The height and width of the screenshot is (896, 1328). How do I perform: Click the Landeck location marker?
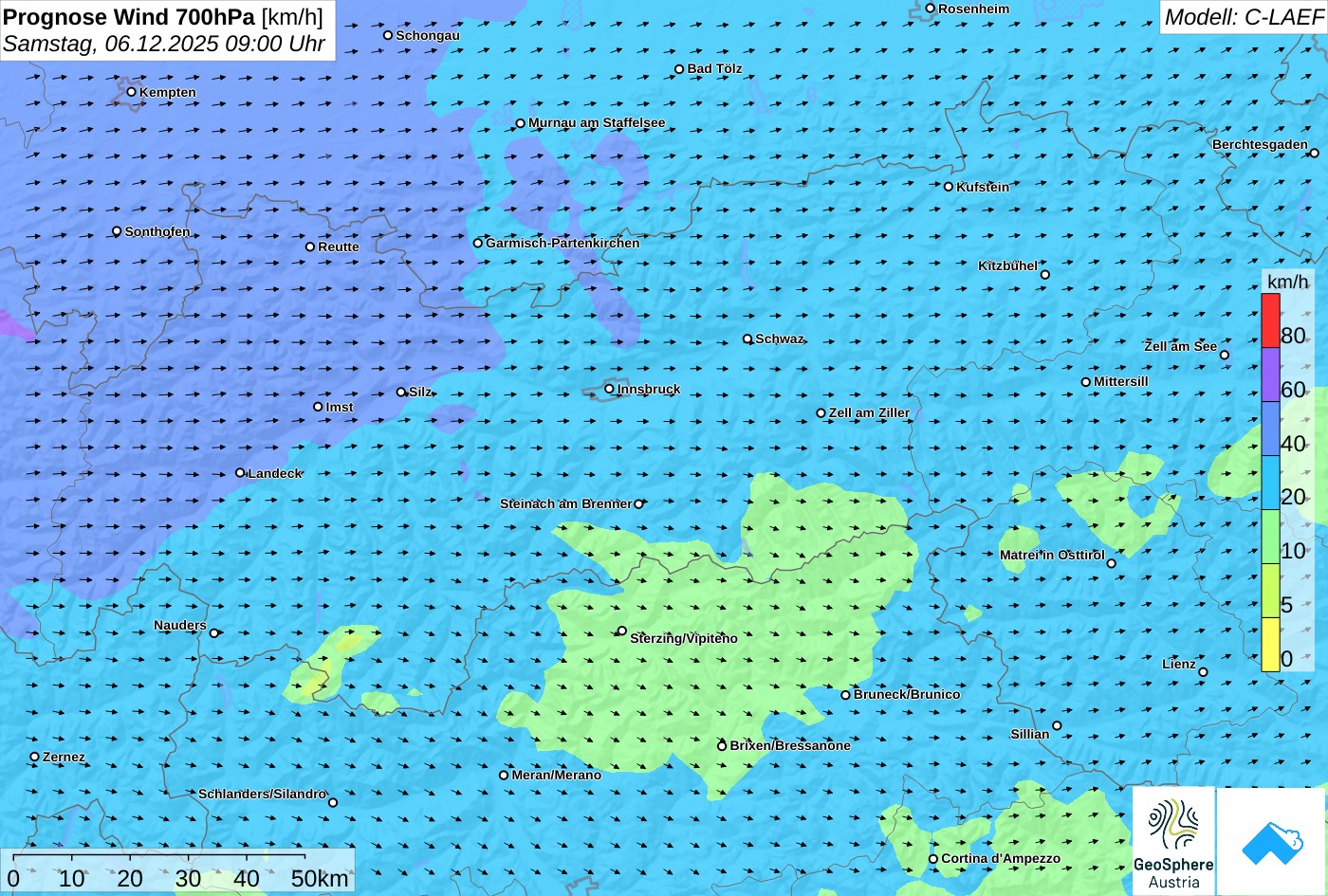point(240,473)
